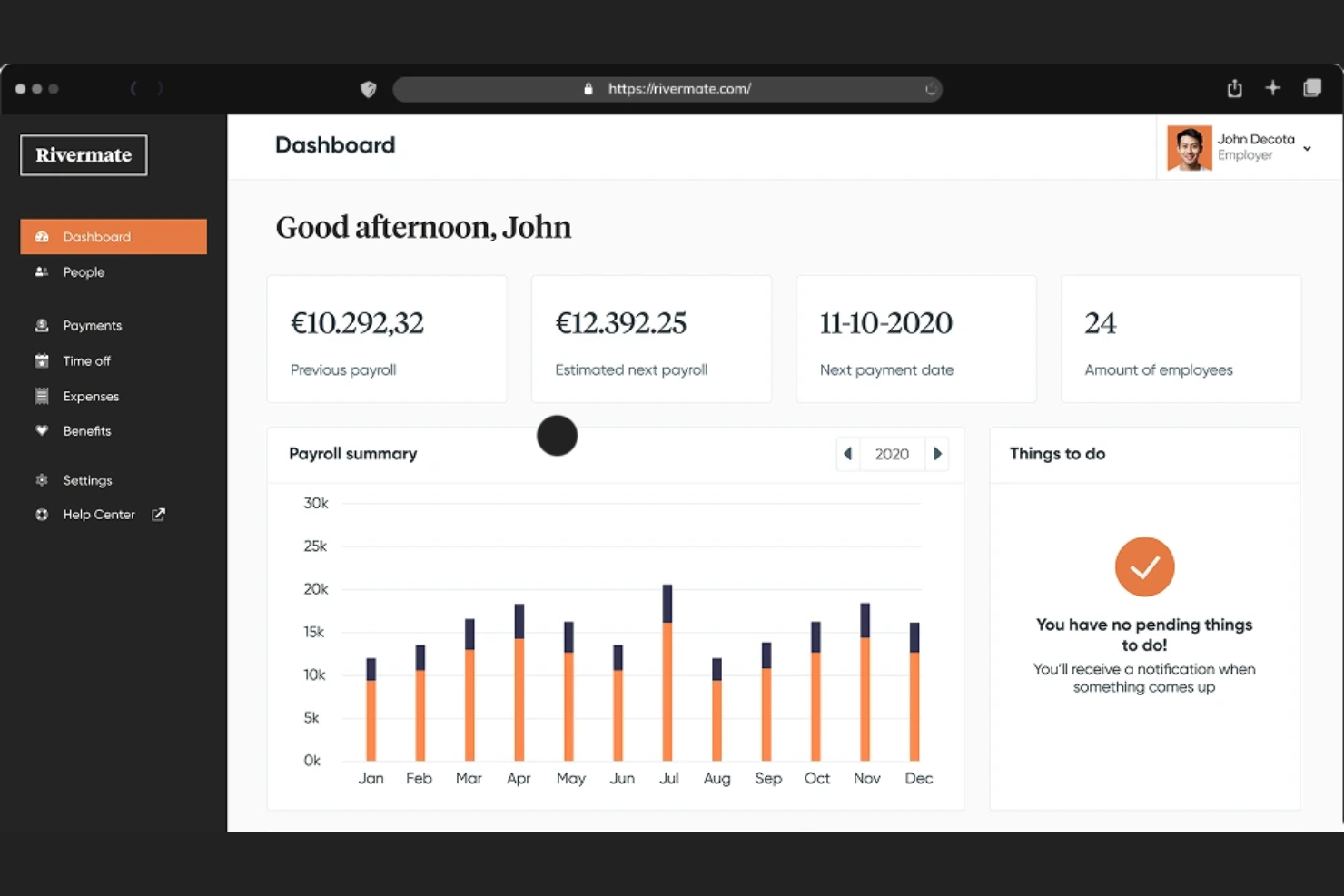Open the John Decota profile dropdown
1344x896 pixels.
click(x=1307, y=148)
